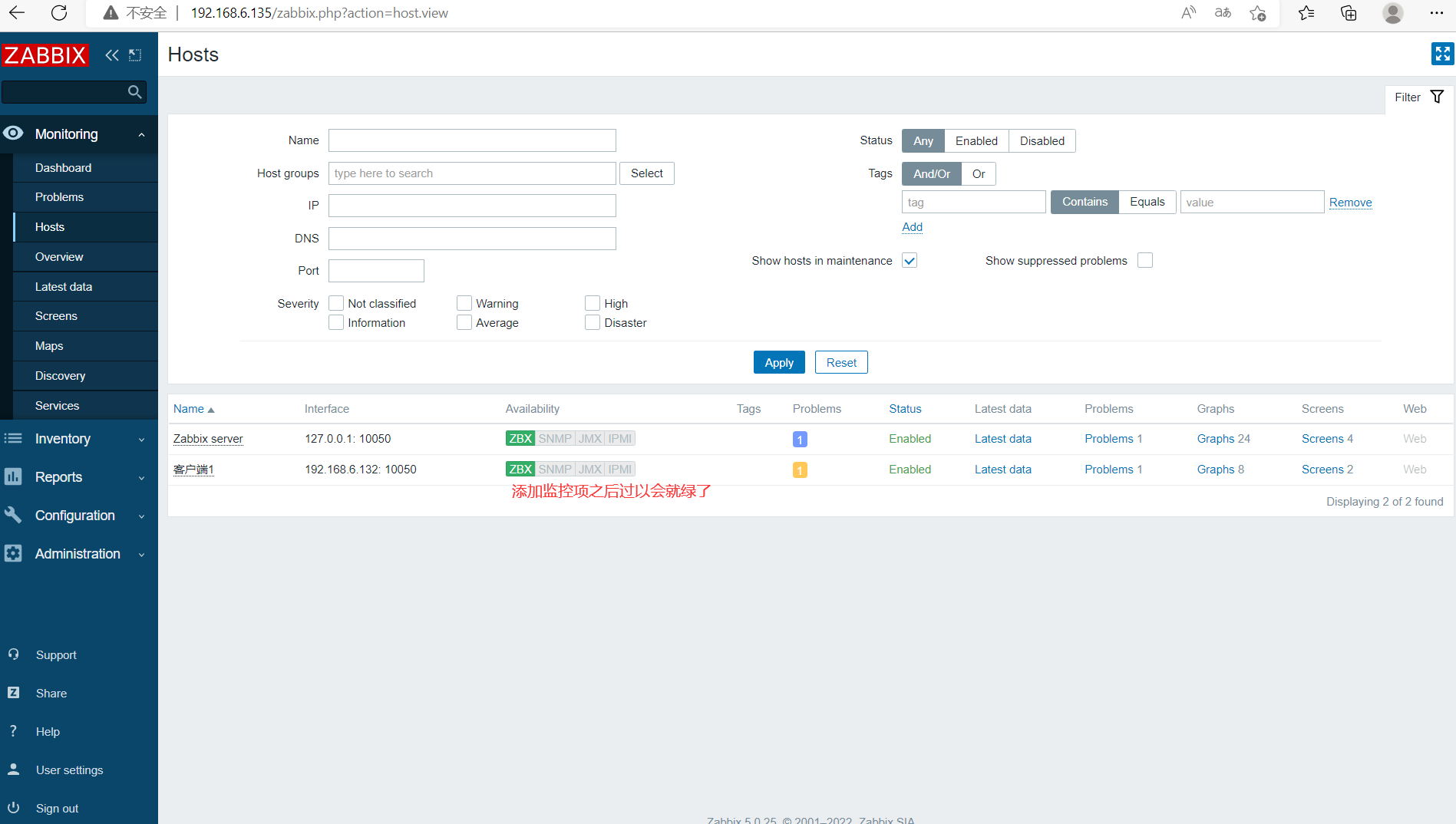Screen dimensions: 1456x824
Task: Click the Help question mark icon
Action: point(13,731)
